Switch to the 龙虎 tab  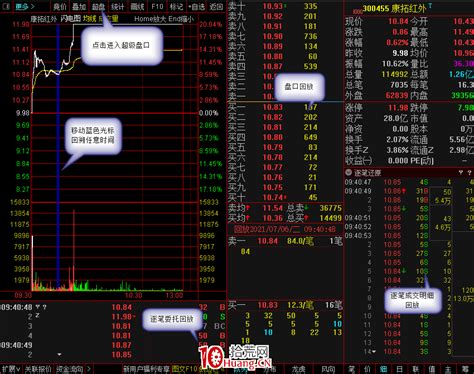click(x=298, y=369)
